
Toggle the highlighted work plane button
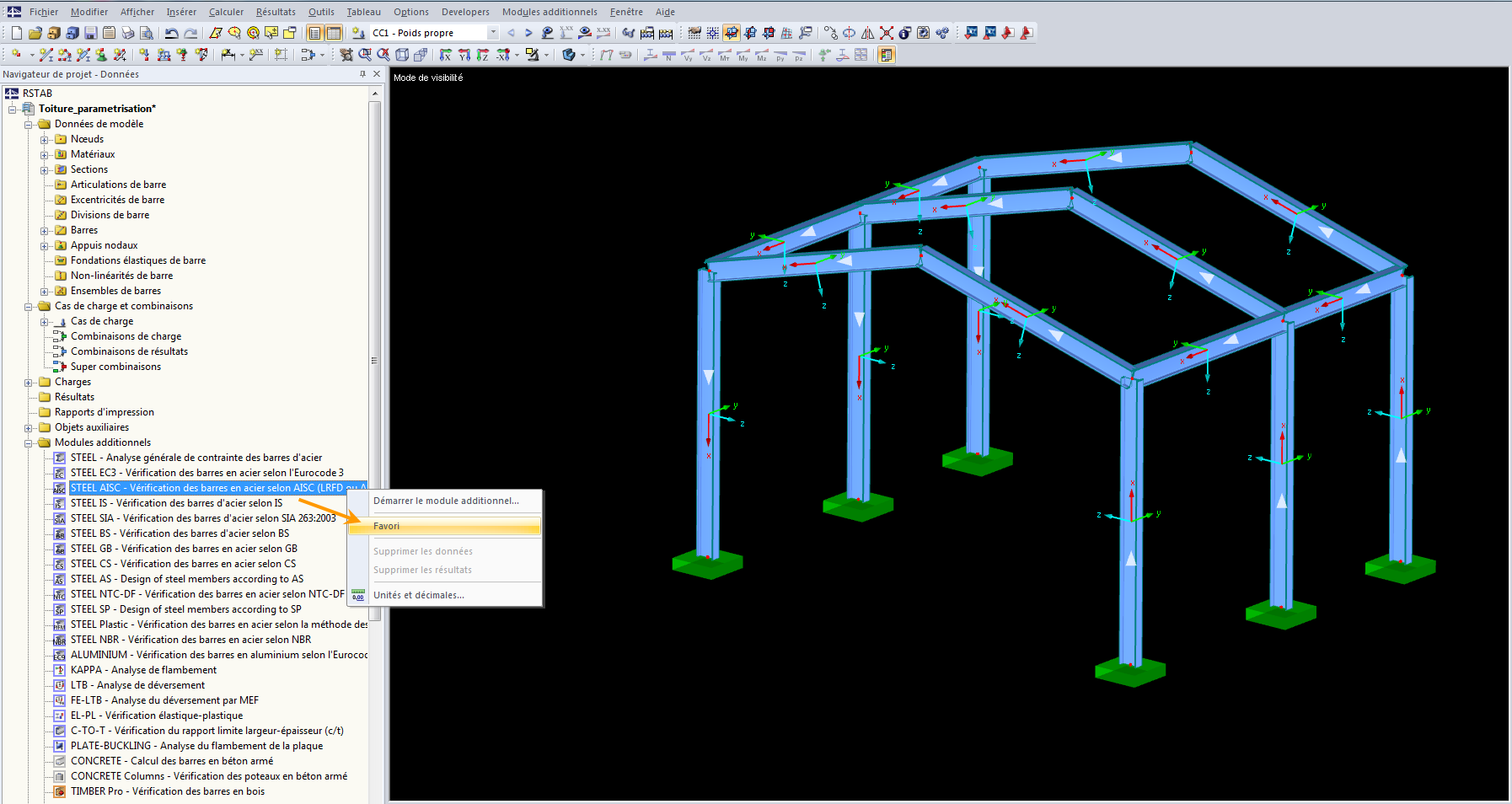click(731, 33)
